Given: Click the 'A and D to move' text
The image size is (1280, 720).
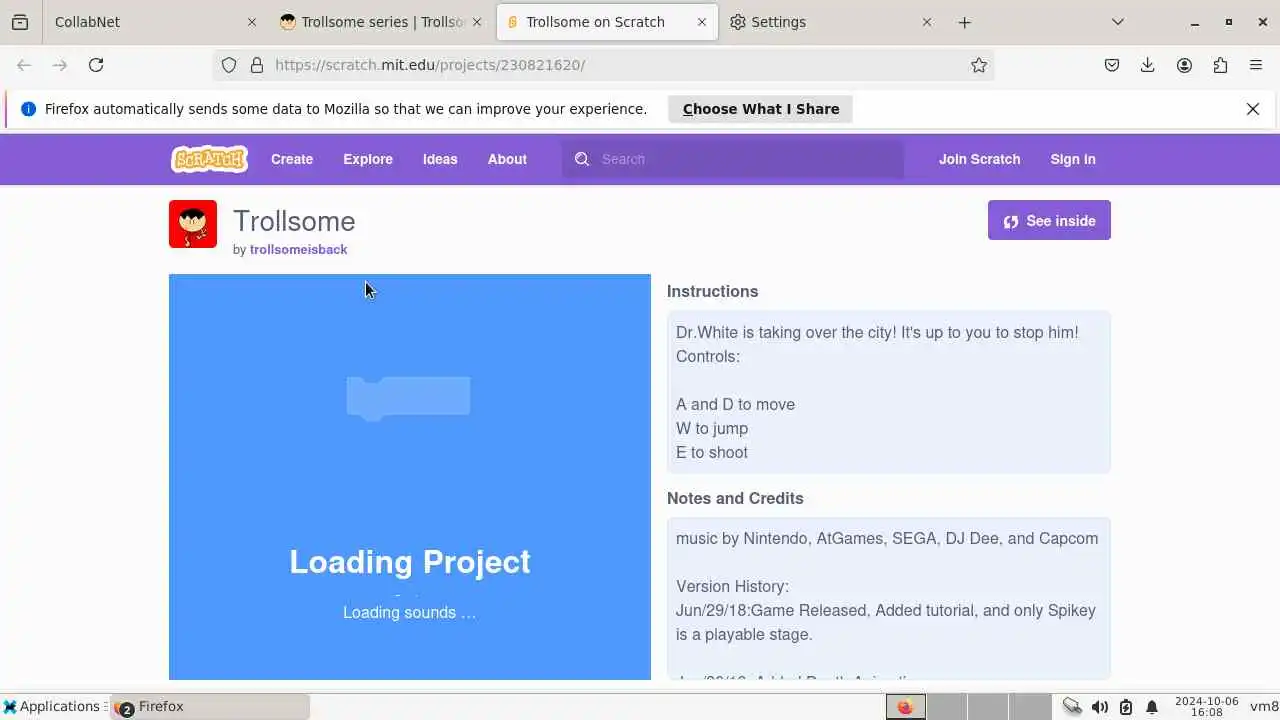Looking at the screenshot, I should pos(736,404).
